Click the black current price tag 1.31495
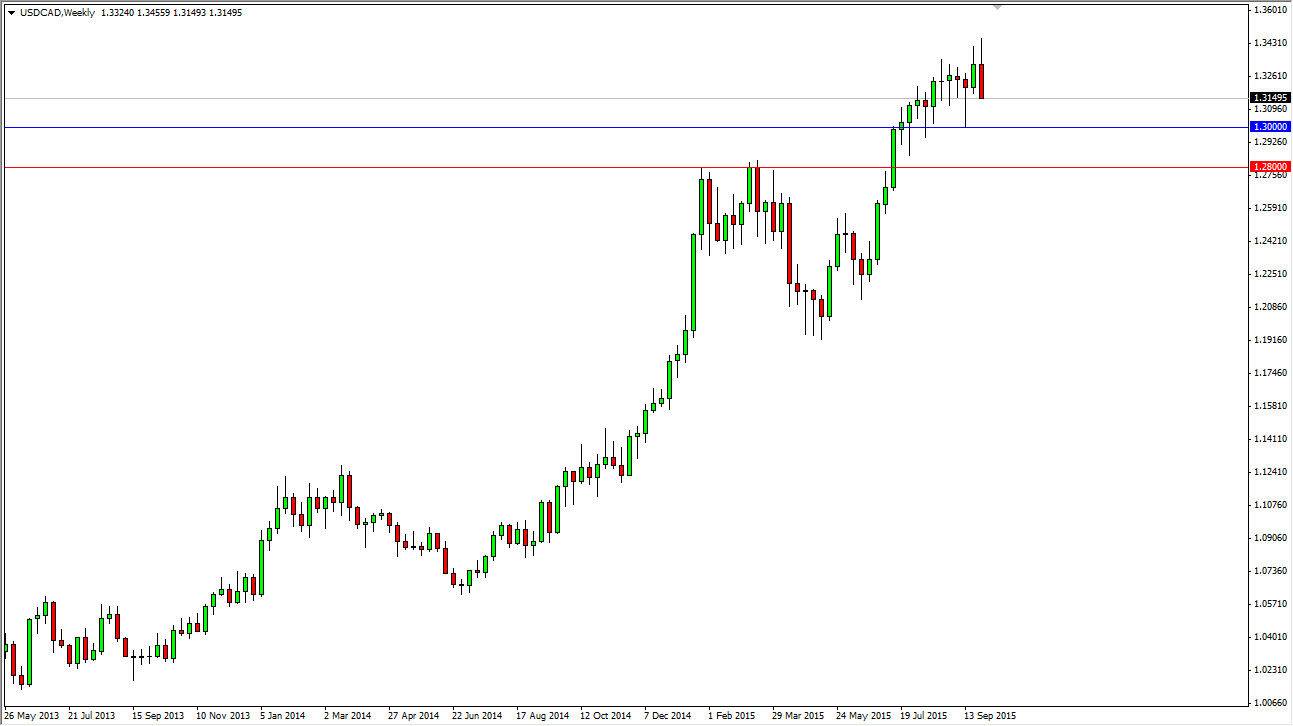Screen dimensions: 1293x726 (x=1269, y=98)
